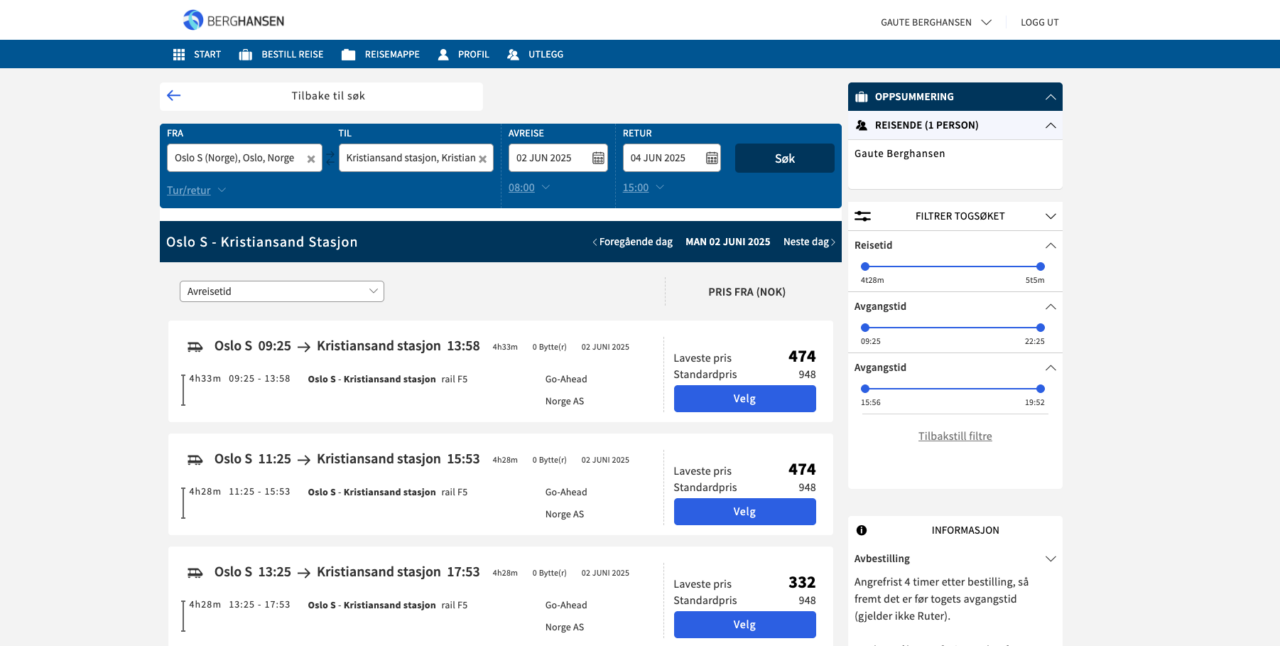
Task: Clear the Fra field with the X icon
Action: pyautogui.click(x=311, y=159)
